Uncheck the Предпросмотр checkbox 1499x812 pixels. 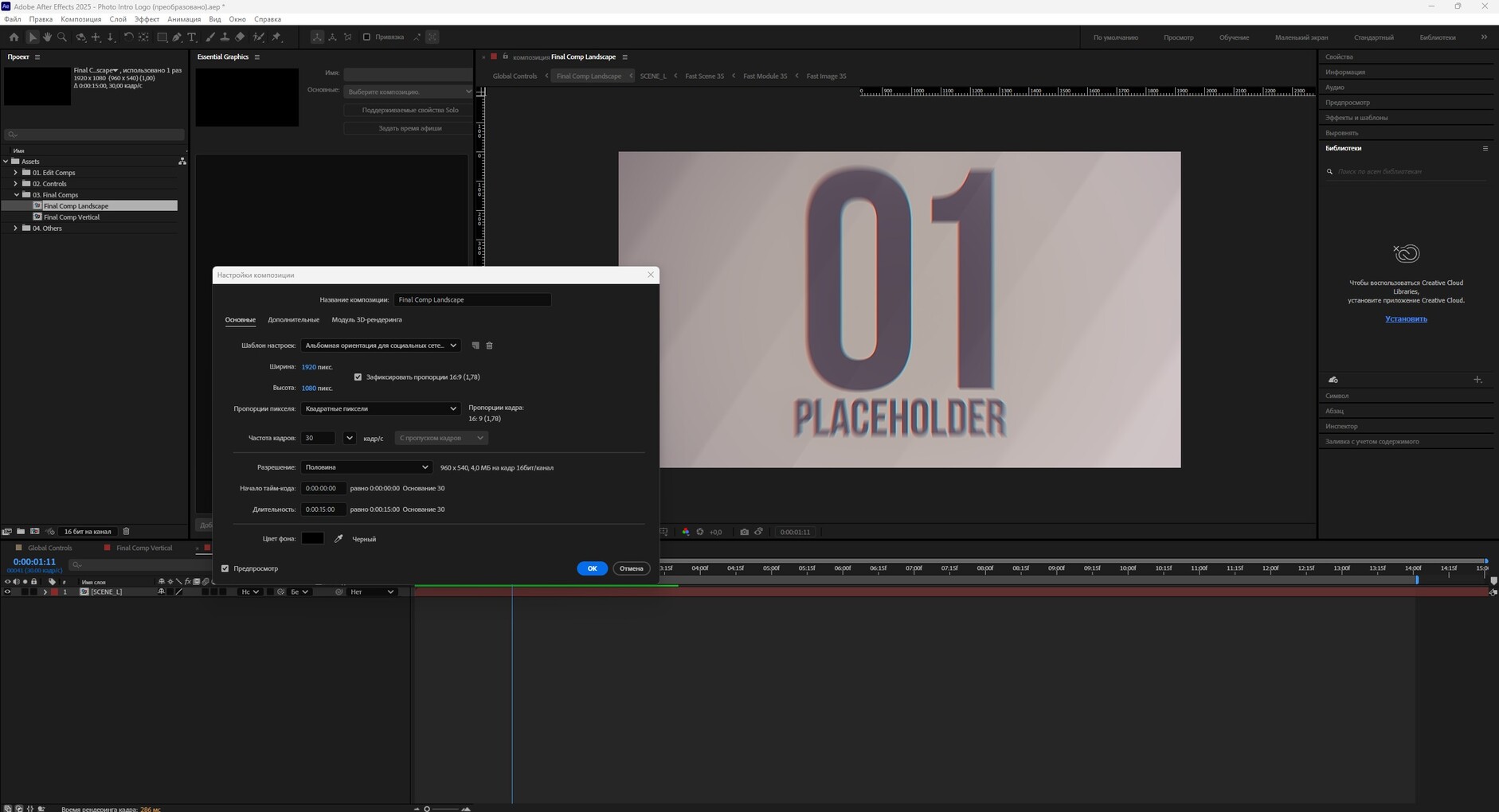point(225,568)
